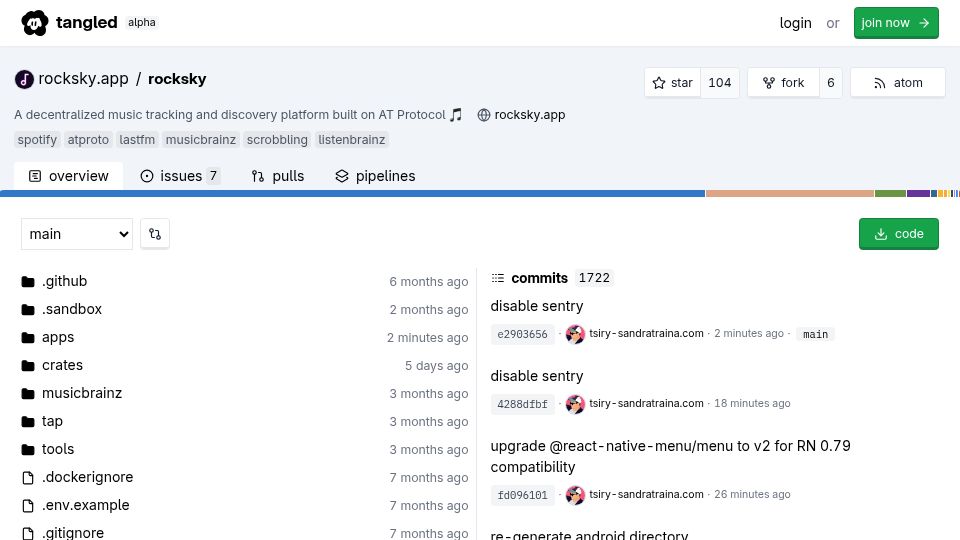
Task: Click the commits heading link
Action: click(539, 279)
